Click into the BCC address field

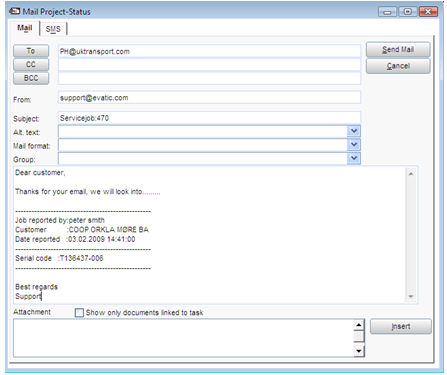(x=209, y=78)
